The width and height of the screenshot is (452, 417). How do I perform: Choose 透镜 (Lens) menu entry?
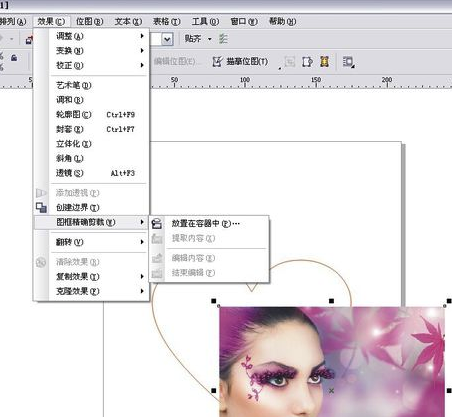[x=91, y=173]
